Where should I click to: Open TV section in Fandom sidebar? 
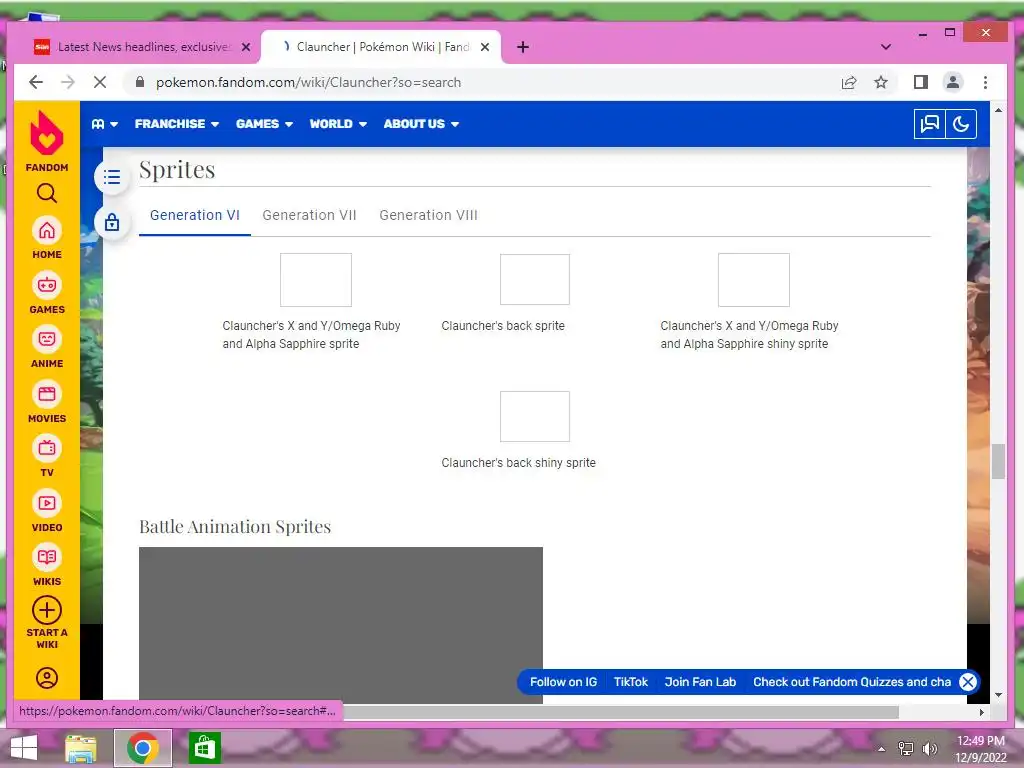click(46, 456)
